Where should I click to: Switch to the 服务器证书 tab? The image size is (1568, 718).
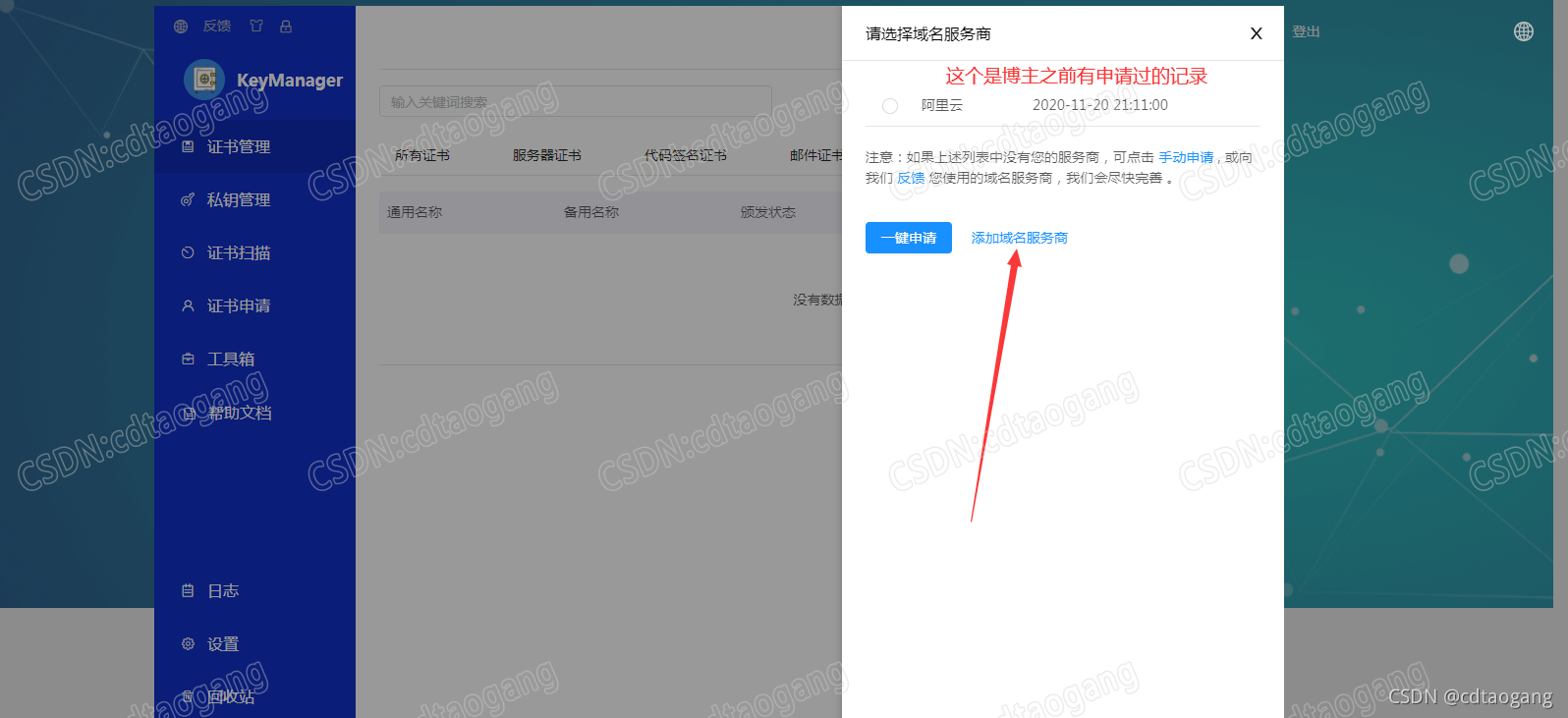pos(547,155)
